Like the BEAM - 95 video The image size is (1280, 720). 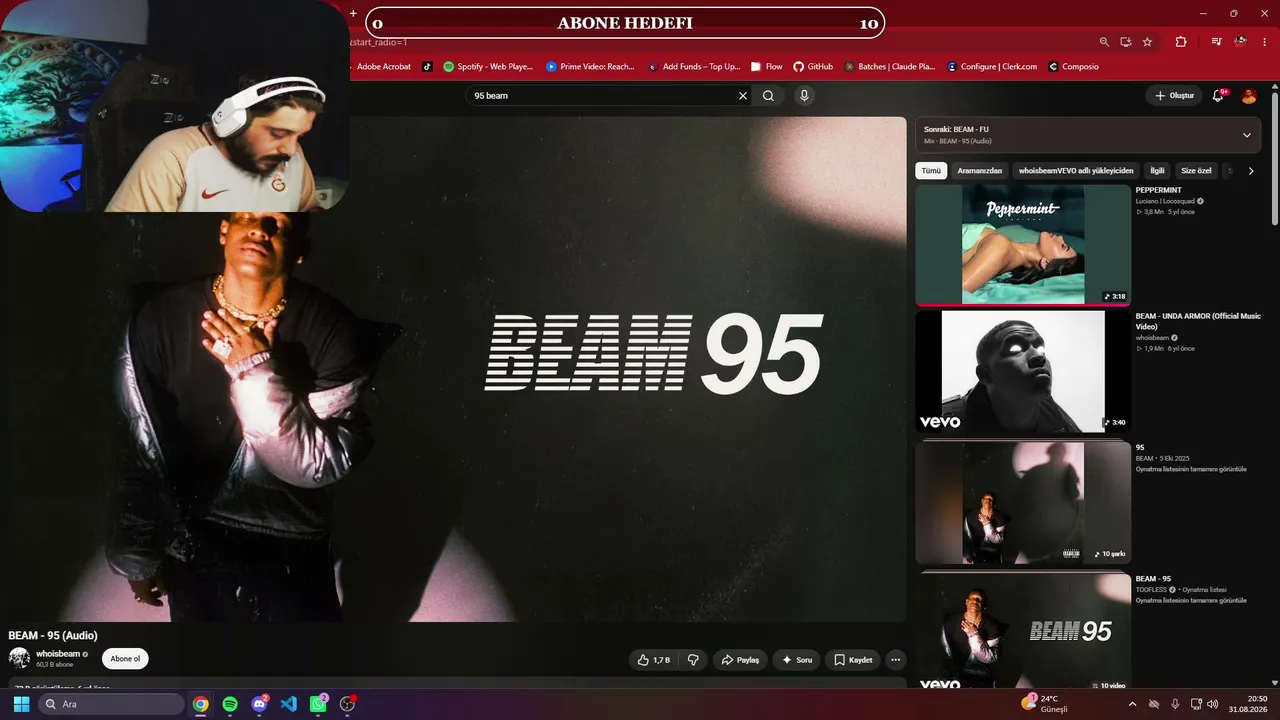tap(655, 660)
